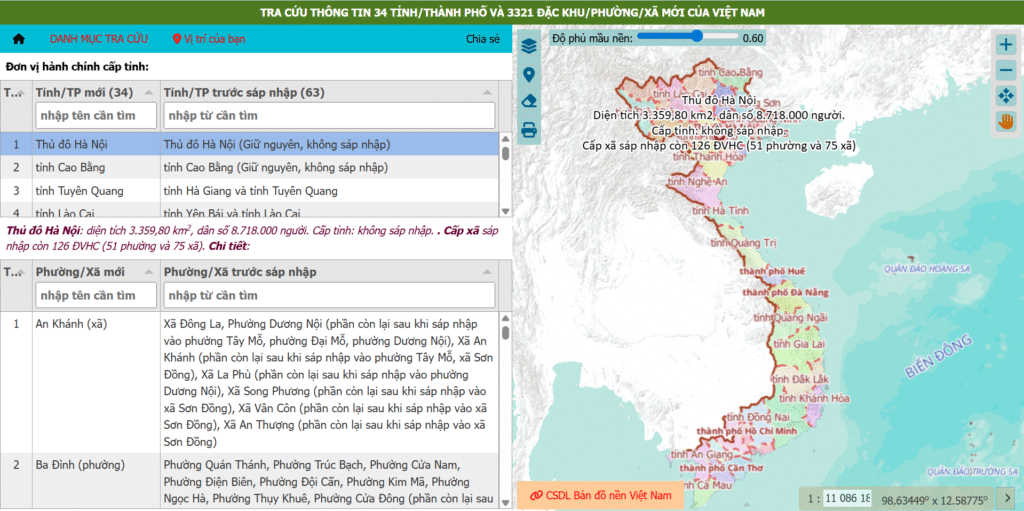Open CSDL Bản đồ nền Việt Nam link
The image size is (1024, 511).
point(600,495)
